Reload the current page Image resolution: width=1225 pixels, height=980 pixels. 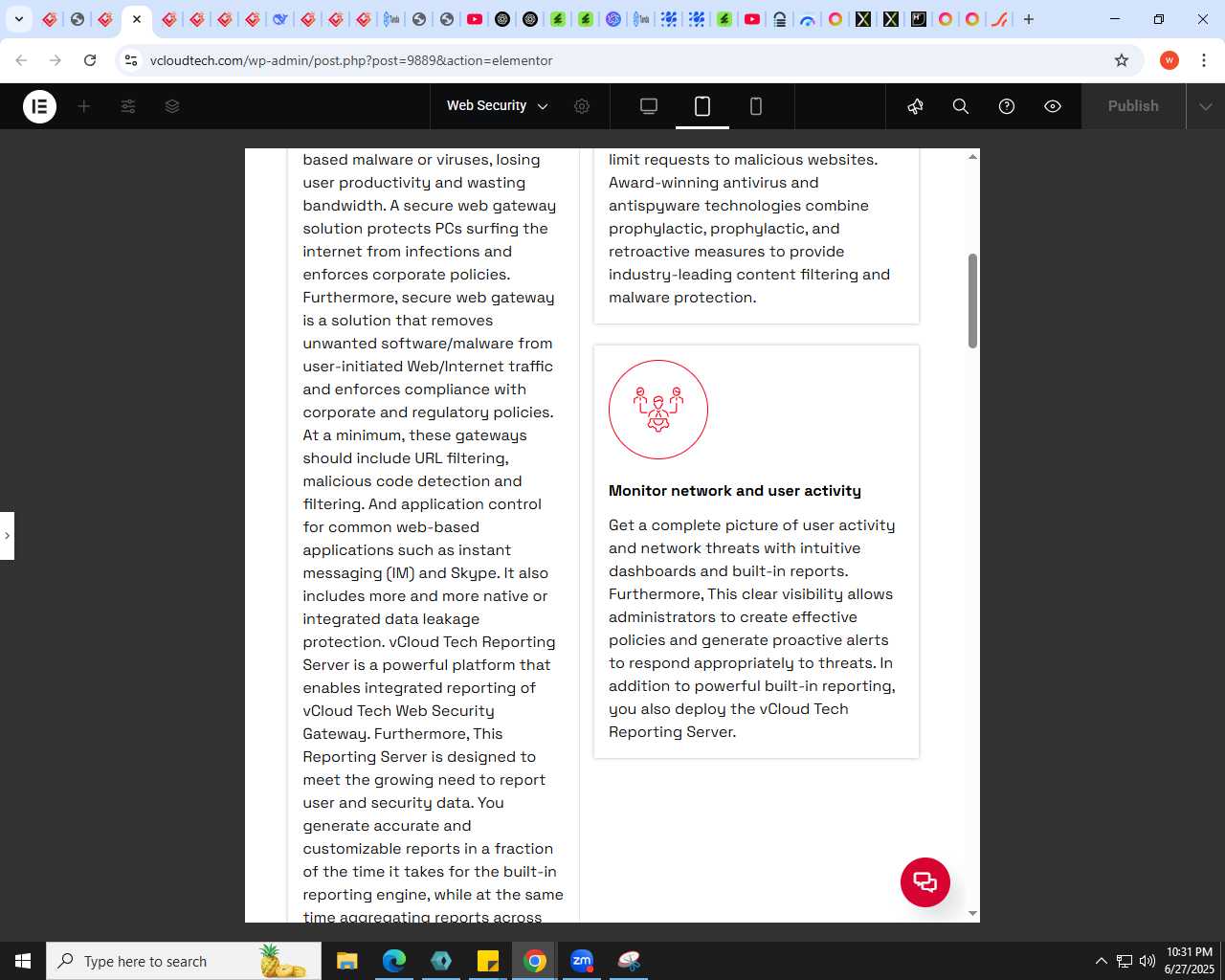(90, 60)
